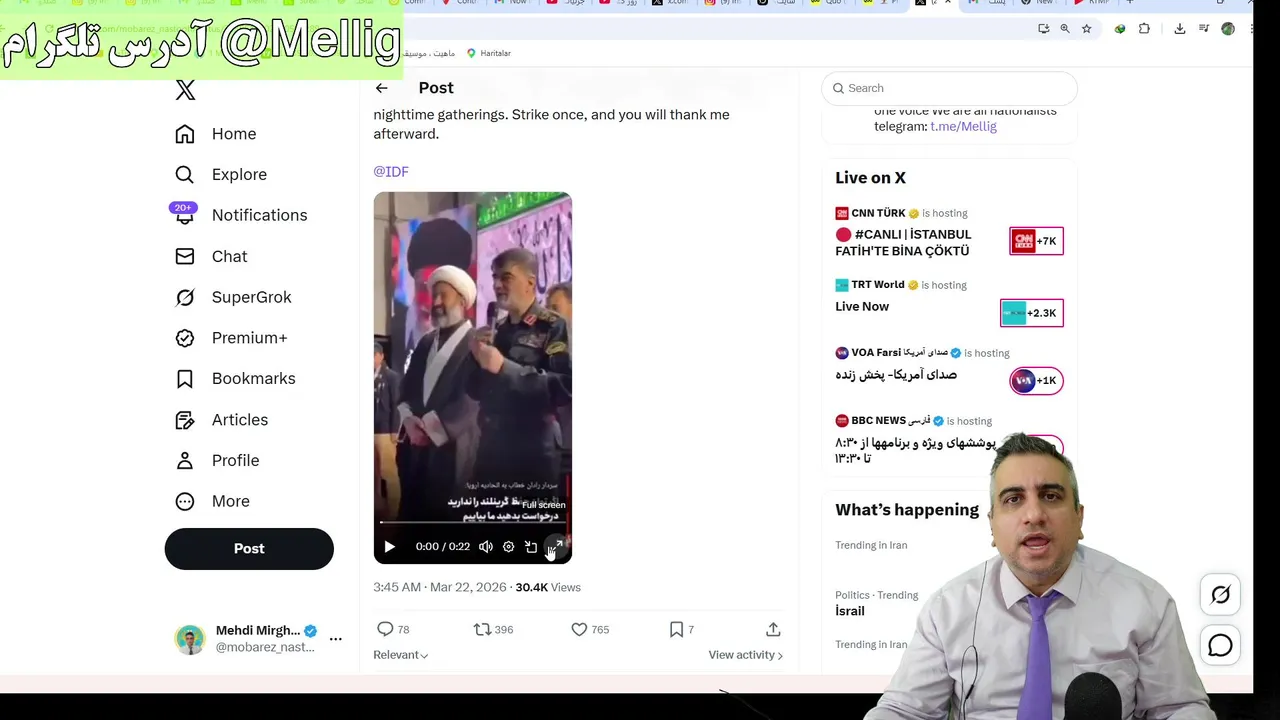Bookmark the post with 7 bookmarks
Viewport: 1280px width, 720px height.
681,629
